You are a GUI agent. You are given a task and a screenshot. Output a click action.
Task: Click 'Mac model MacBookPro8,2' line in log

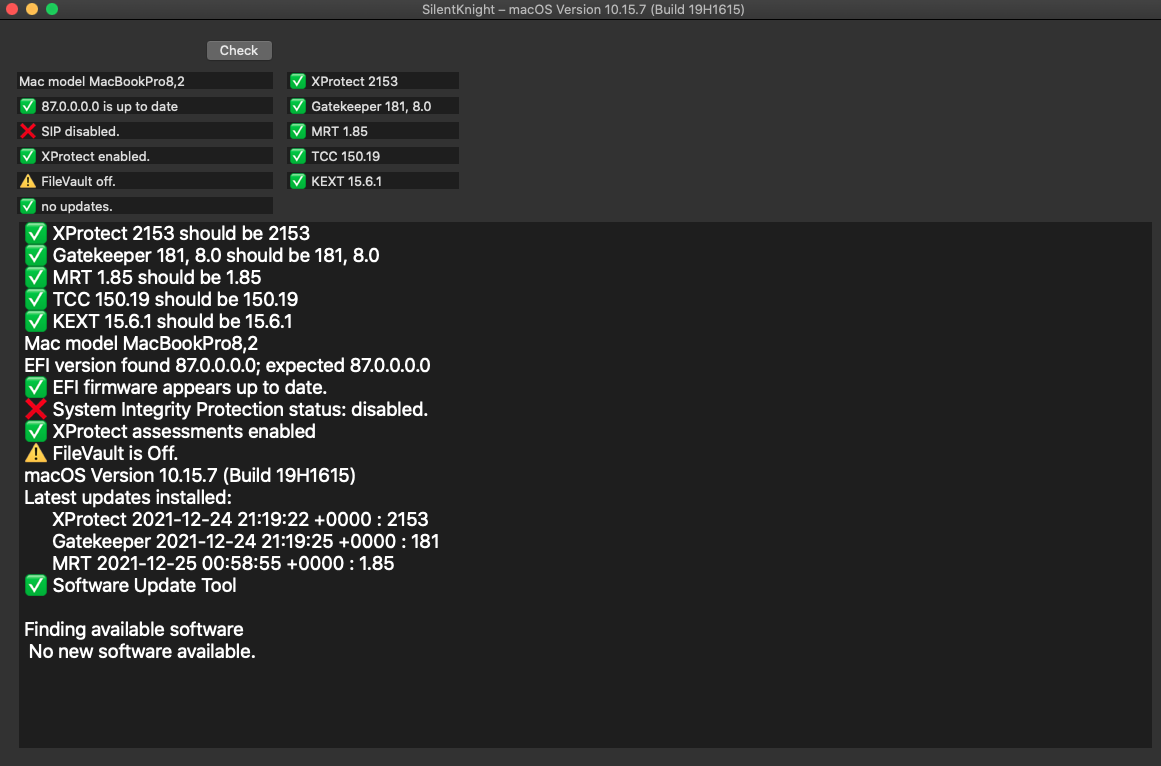[141, 343]
